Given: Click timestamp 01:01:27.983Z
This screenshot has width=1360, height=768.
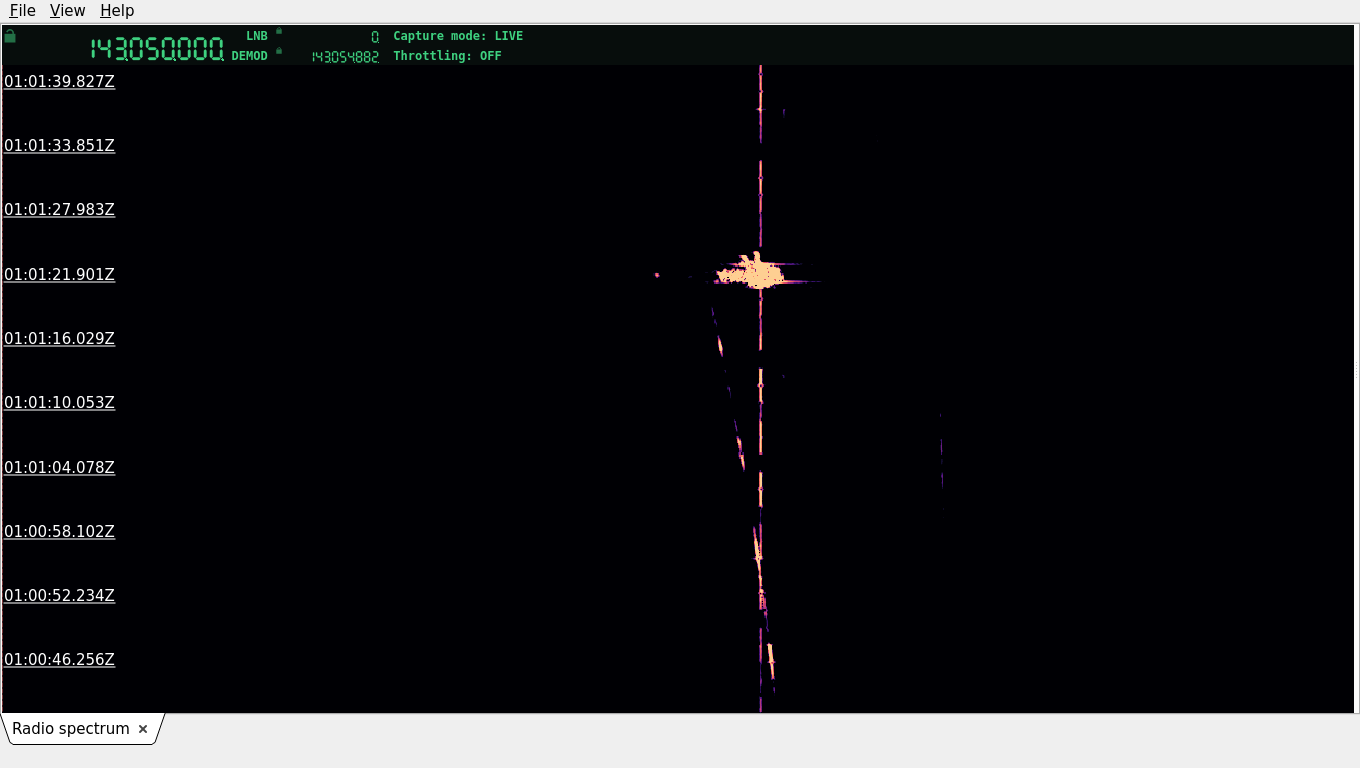Looking at the screenshot, I should coord(59,210).
